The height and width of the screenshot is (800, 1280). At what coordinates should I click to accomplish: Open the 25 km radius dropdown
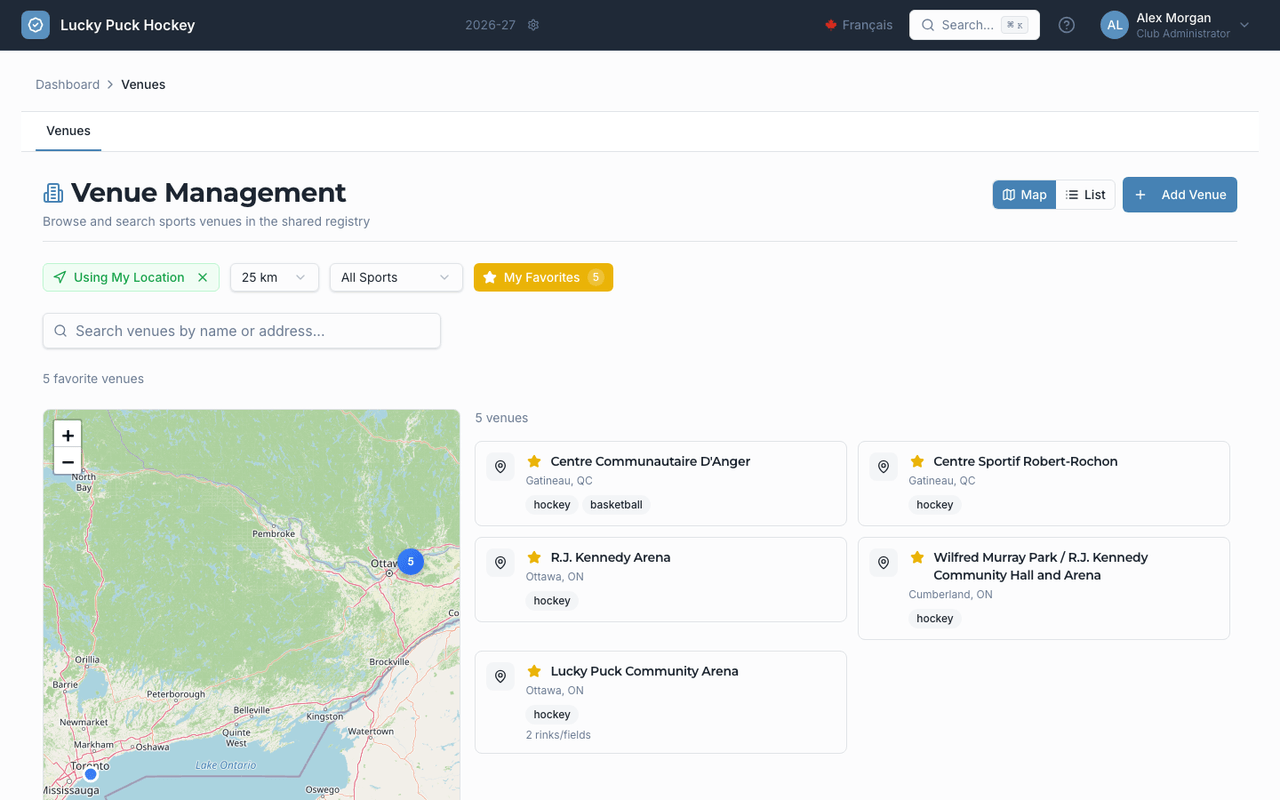[274, 277]
